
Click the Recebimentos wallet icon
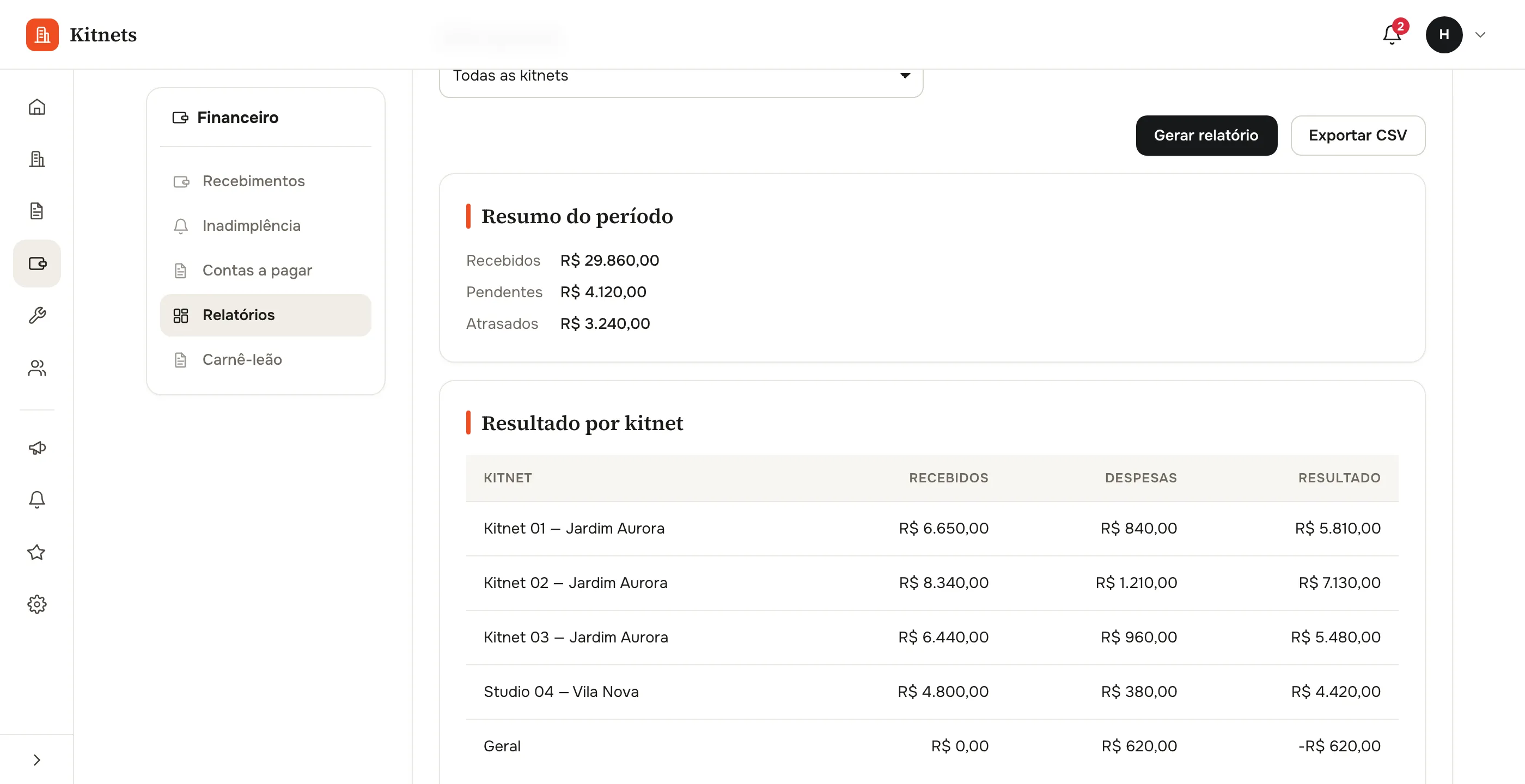pyautogui.click(x=181, y=181)
